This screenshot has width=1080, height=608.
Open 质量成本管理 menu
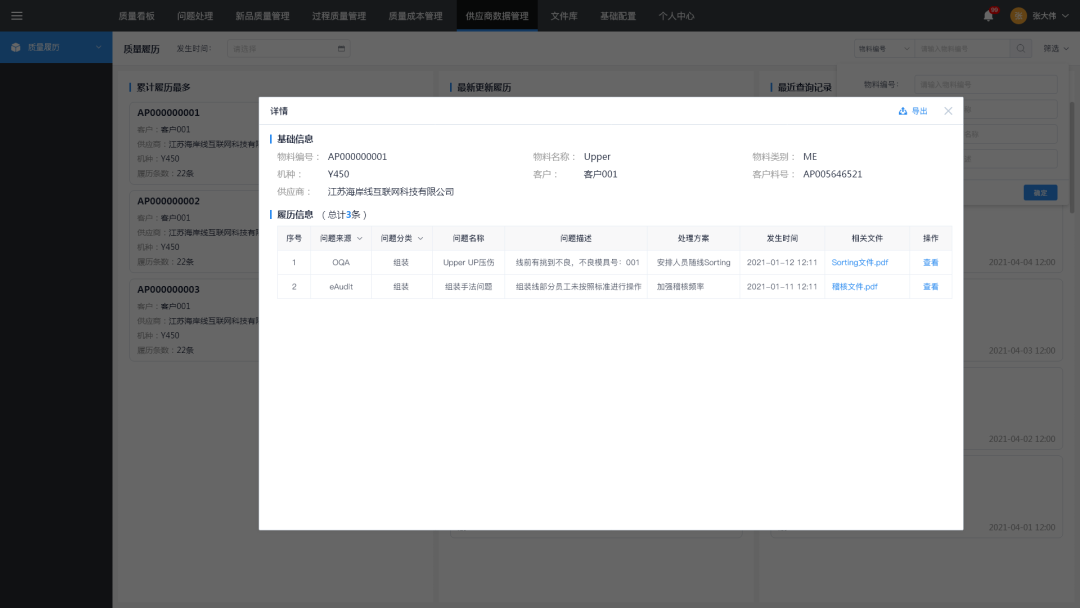point(415,16)
